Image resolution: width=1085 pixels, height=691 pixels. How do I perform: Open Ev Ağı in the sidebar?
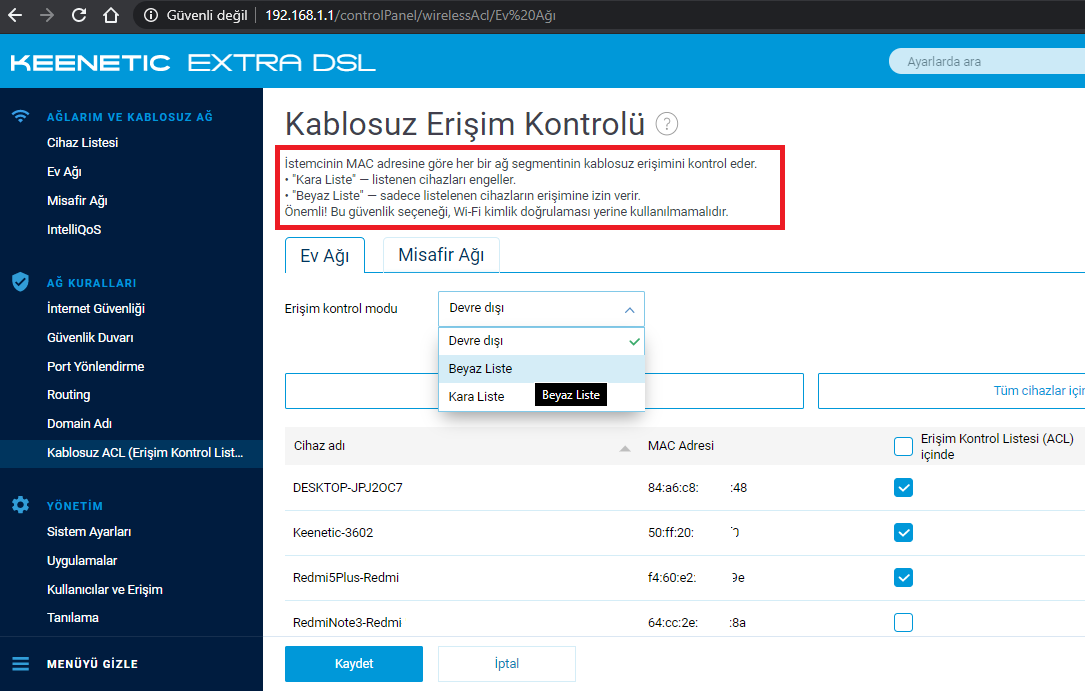point(64,172)
